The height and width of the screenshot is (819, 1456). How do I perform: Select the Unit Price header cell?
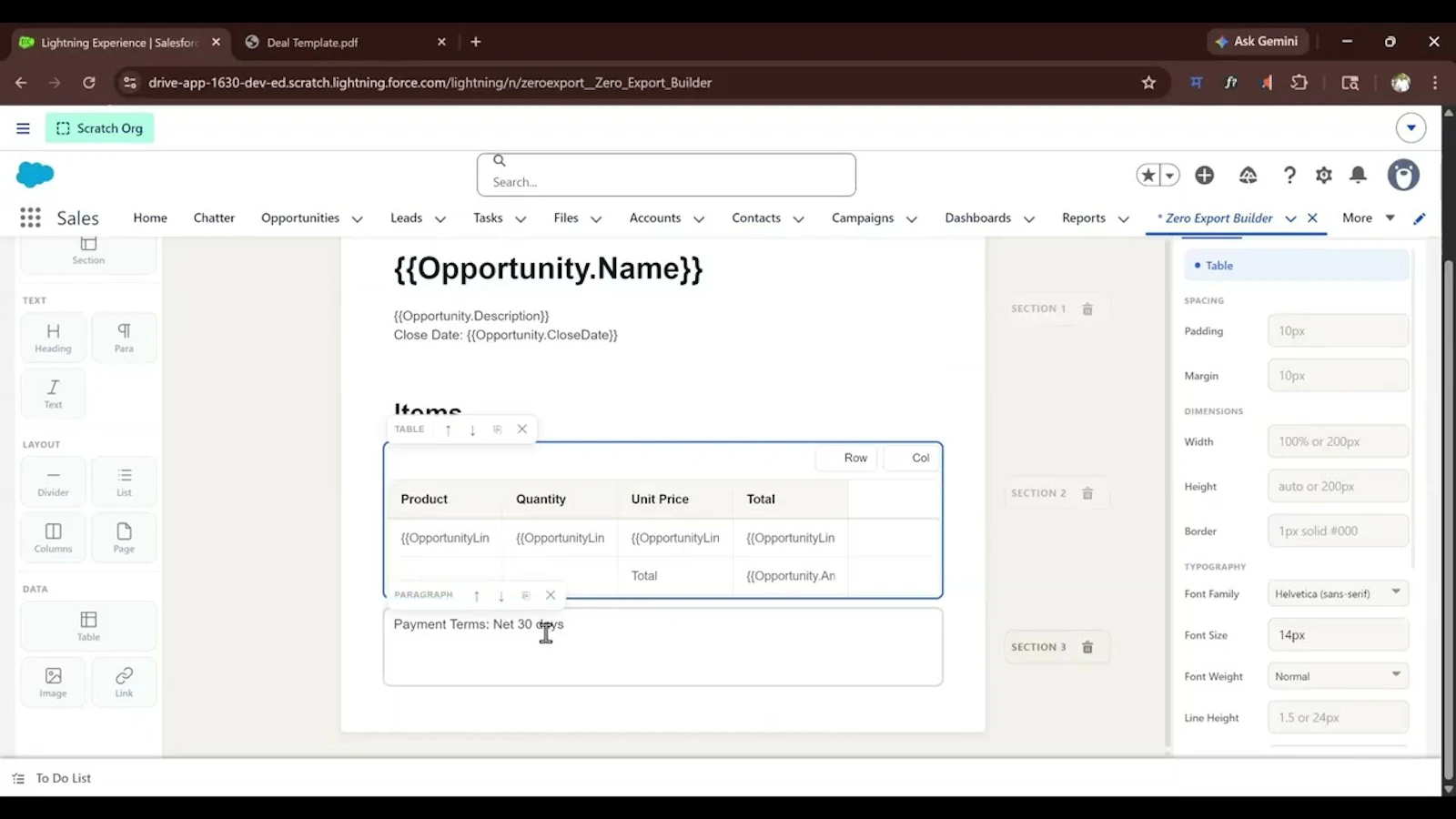click(x=675, y=499)
